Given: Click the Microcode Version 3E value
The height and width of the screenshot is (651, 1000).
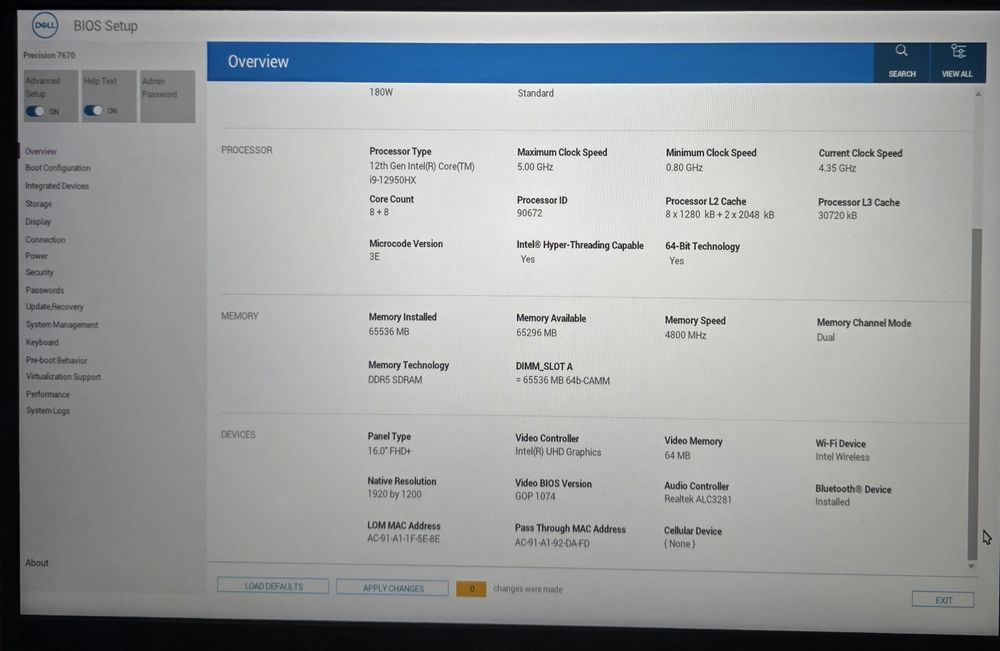Looking at the screenshot, I should 374,256.
